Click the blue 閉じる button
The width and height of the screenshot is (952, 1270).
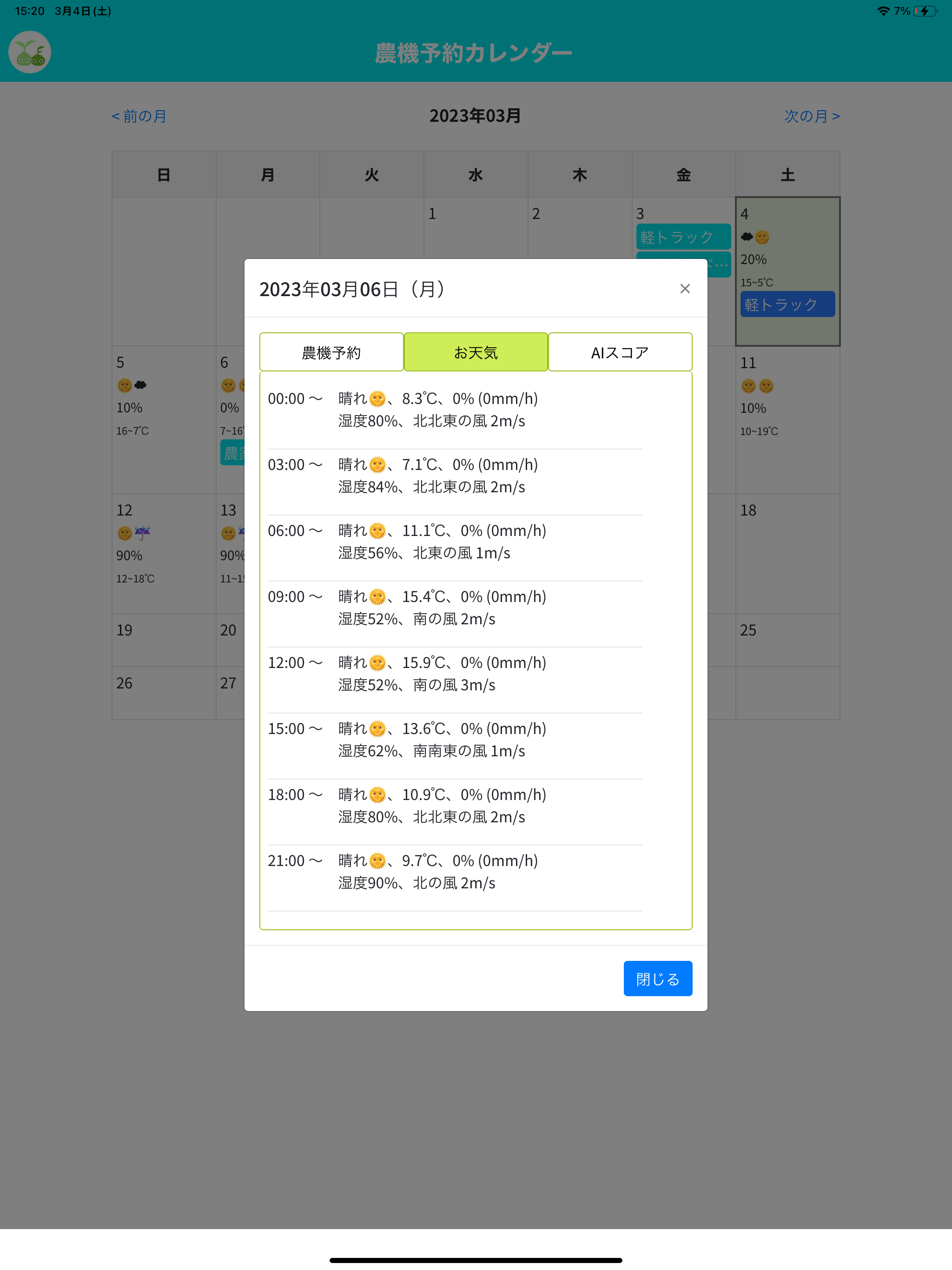(x=657, y=979)
